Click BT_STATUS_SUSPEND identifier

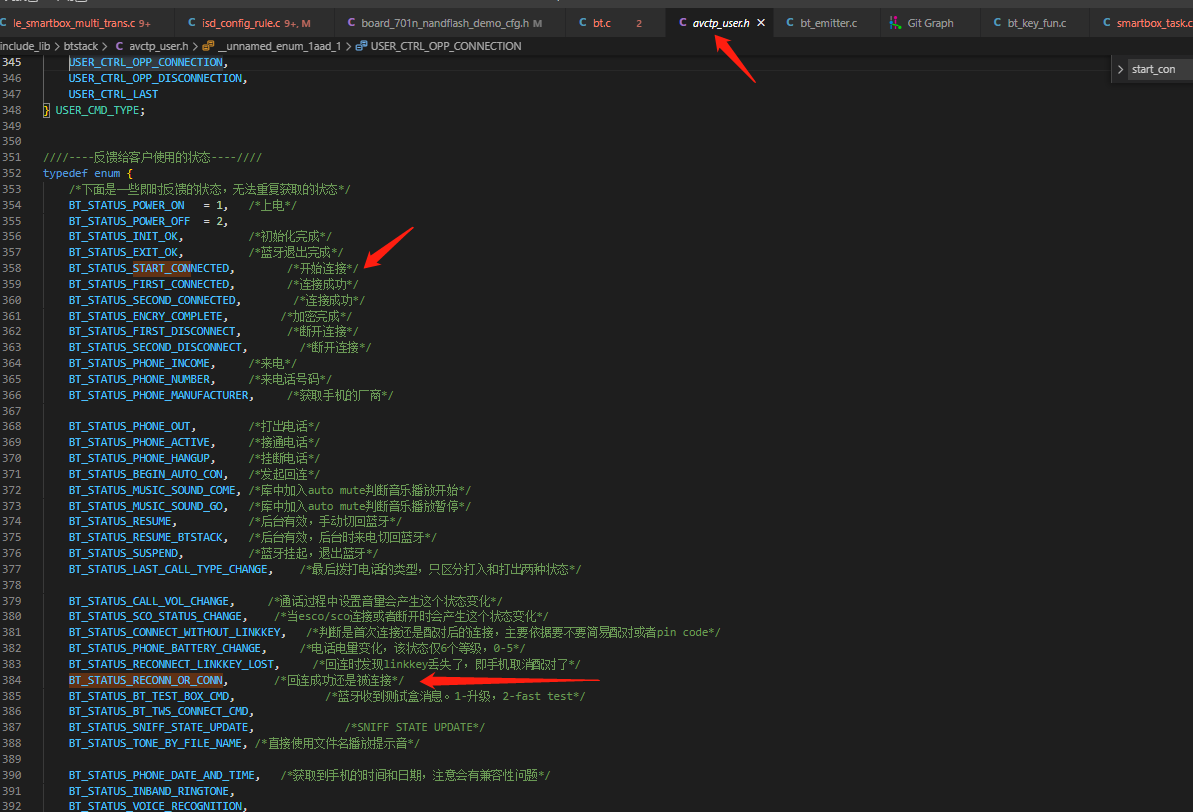(x=123, y=553)
